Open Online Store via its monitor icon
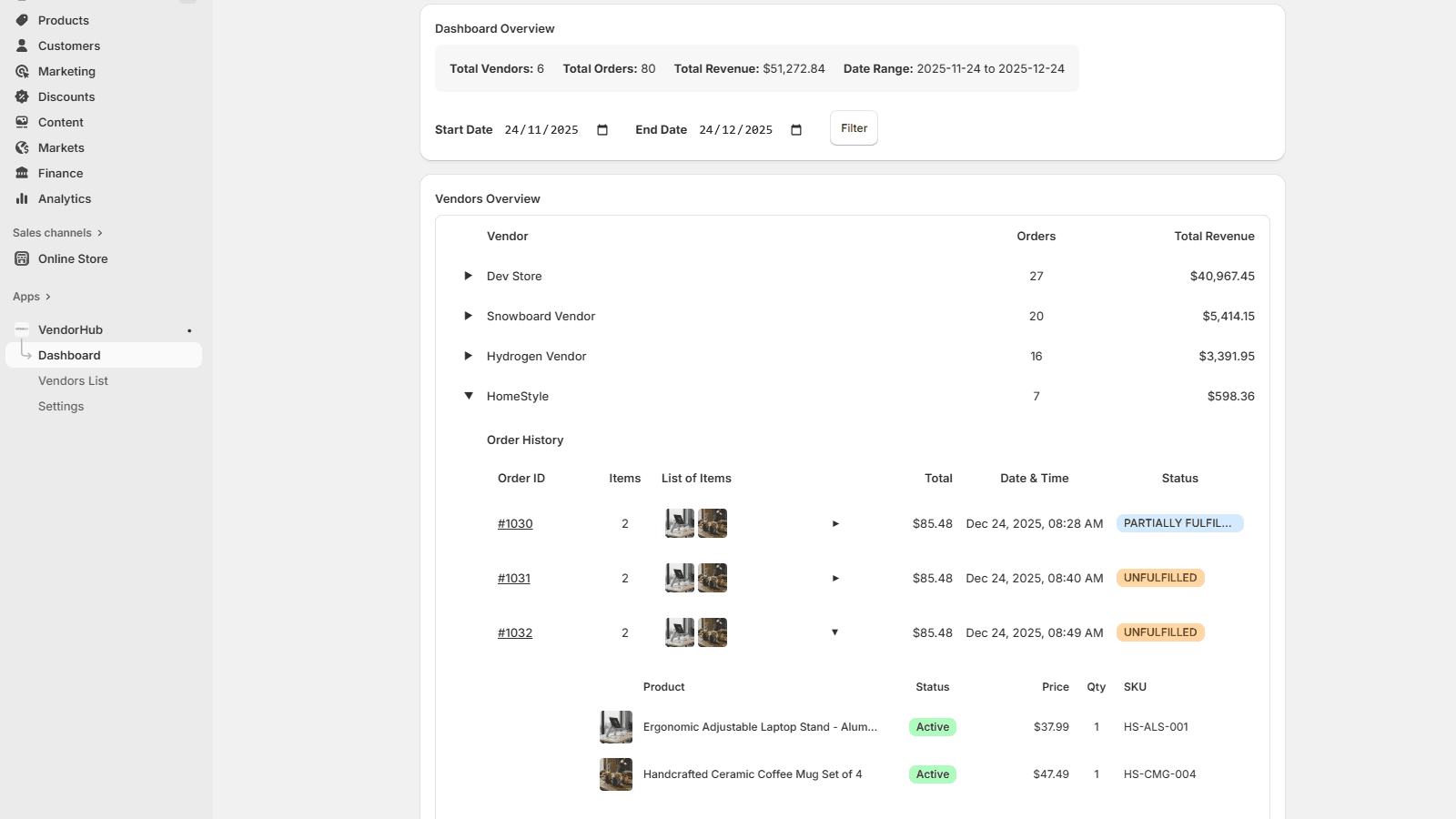Image resolution: width=1456 pixels, height=819 pixels. [x=21, y=258]
